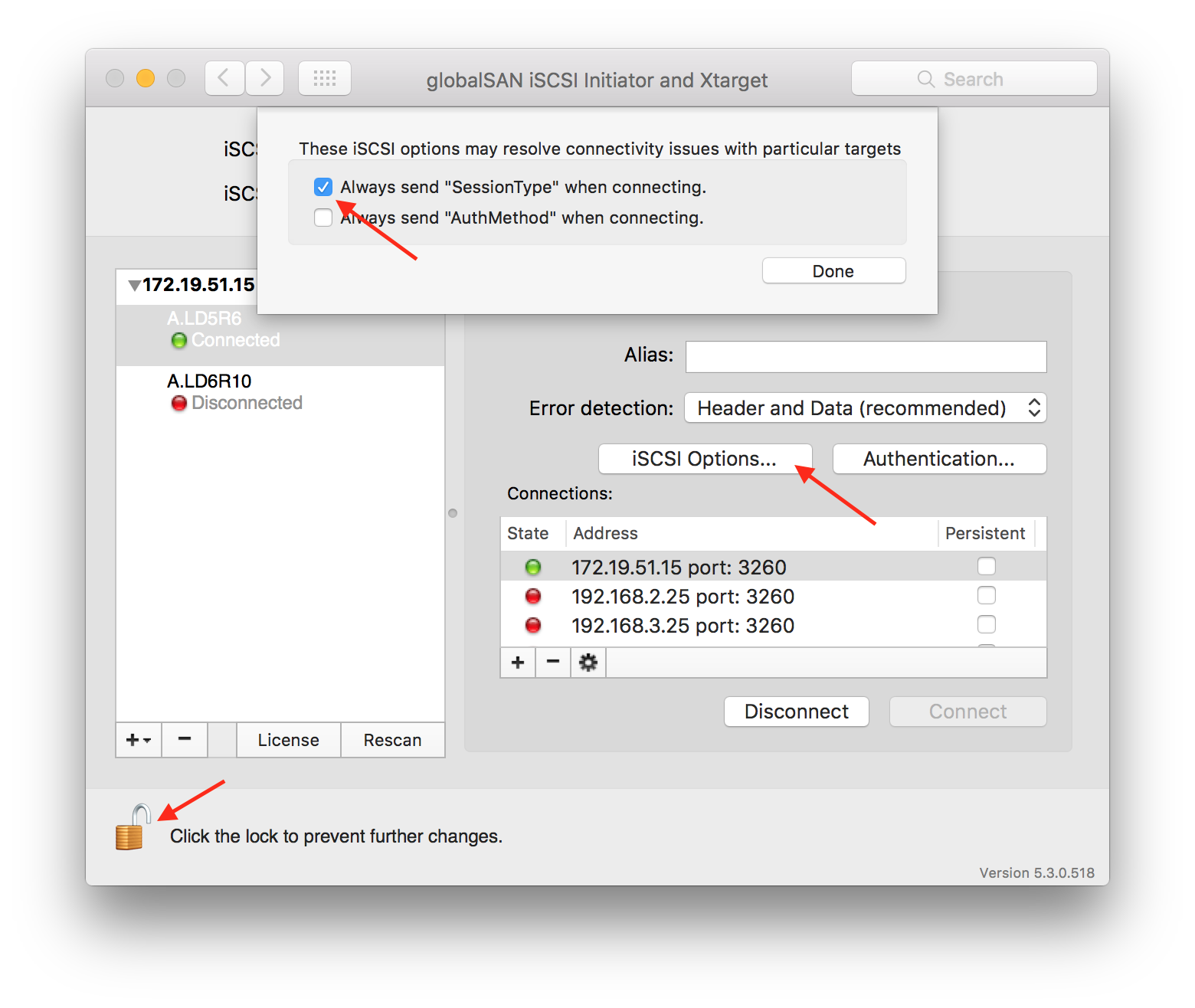Check Always send "AuthMethod" checkbox
Image resolution: width=1195 pixels, height=1008 pixels.
(323, 218)
